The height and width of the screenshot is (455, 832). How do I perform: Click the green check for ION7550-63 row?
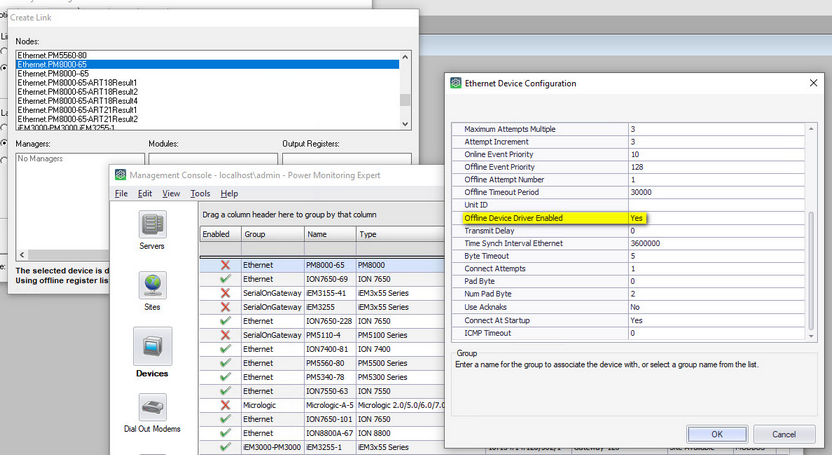pos(226,391)
